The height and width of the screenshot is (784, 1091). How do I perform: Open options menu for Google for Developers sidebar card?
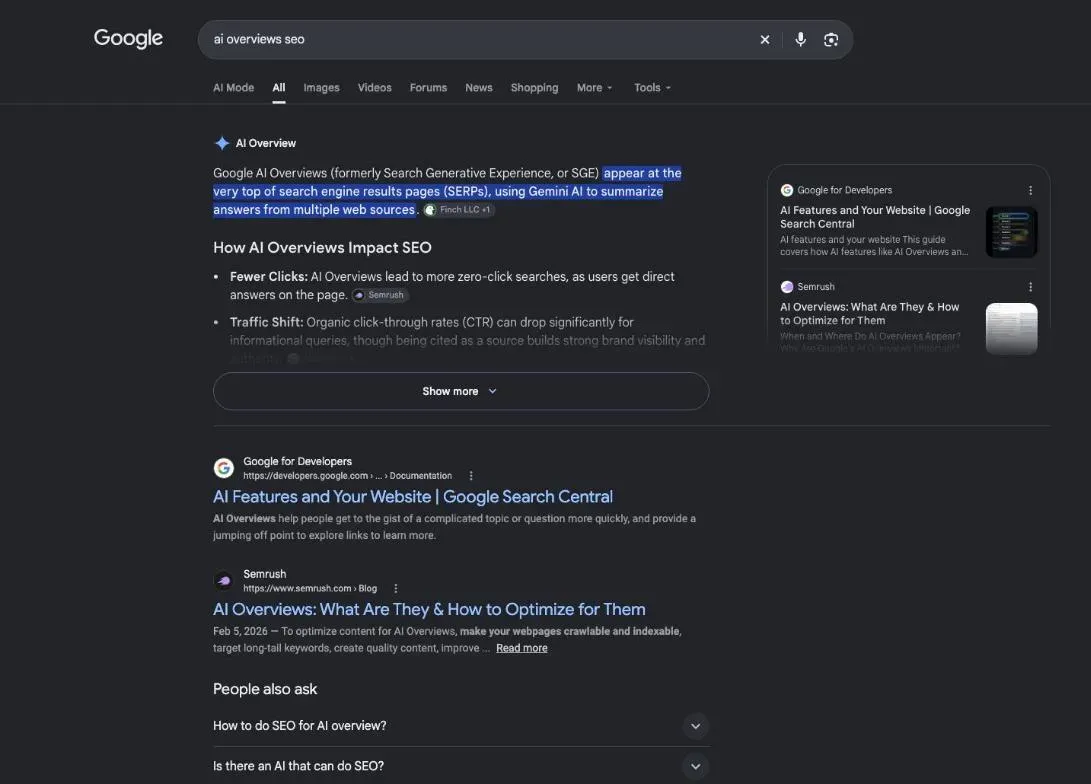(1030, 190)
